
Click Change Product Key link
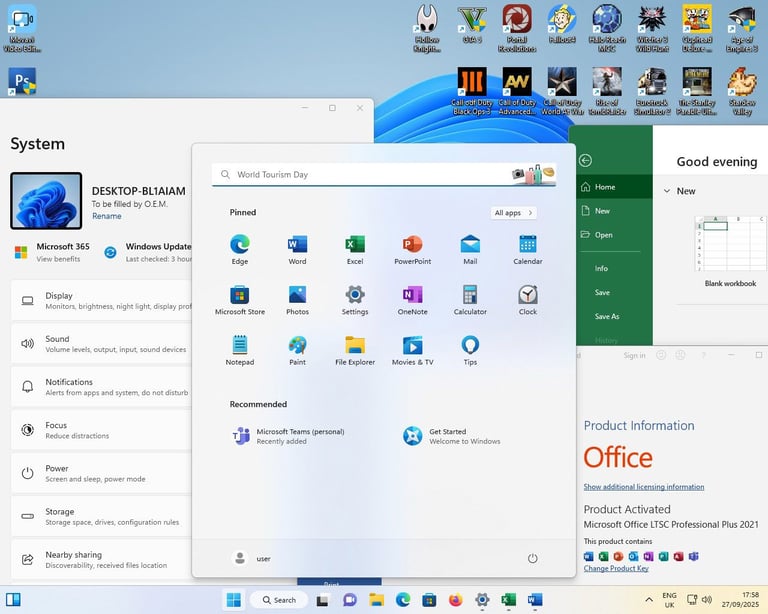(616, 568)
